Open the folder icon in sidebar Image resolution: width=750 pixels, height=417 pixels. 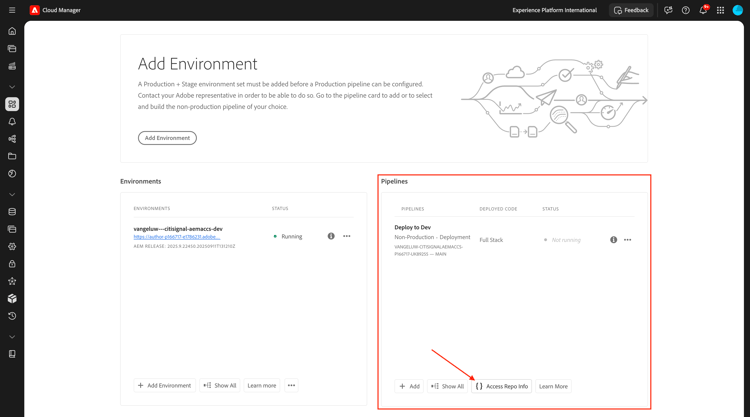[12, 156]
